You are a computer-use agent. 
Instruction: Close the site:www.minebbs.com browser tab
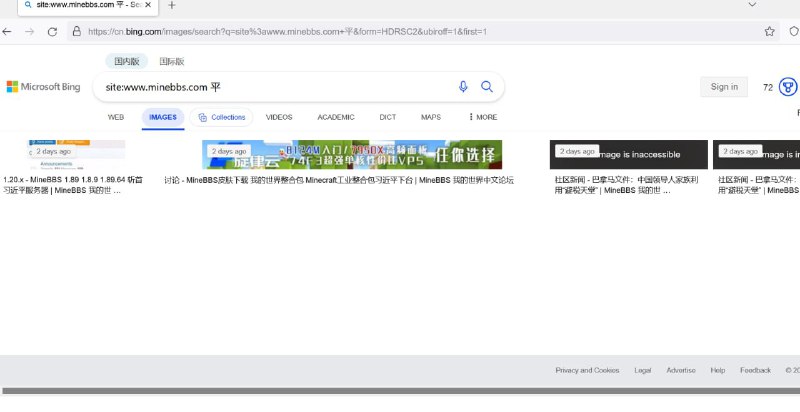pyautogui.click(x=148, y=5)
